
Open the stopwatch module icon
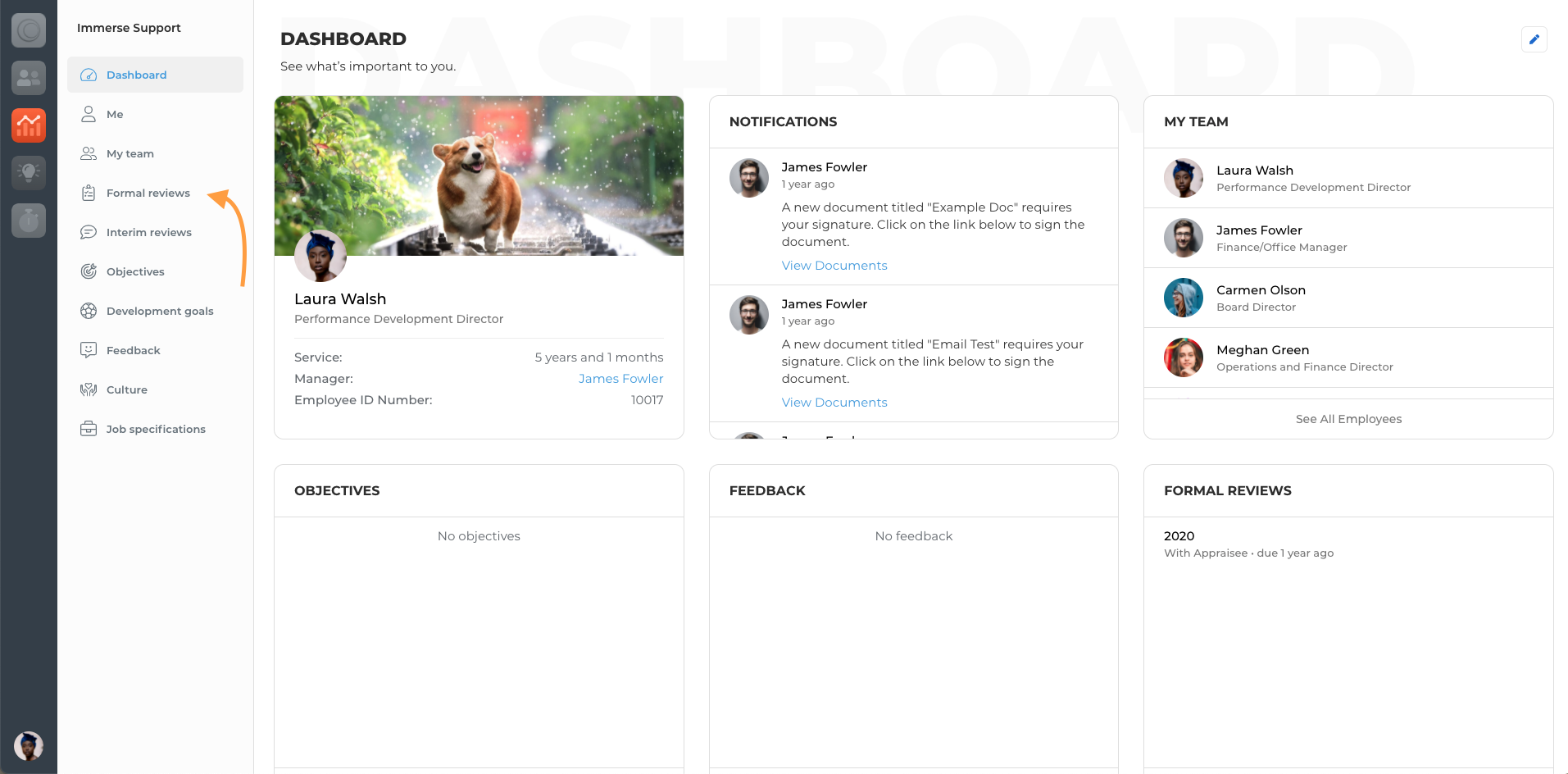(29, 221)
